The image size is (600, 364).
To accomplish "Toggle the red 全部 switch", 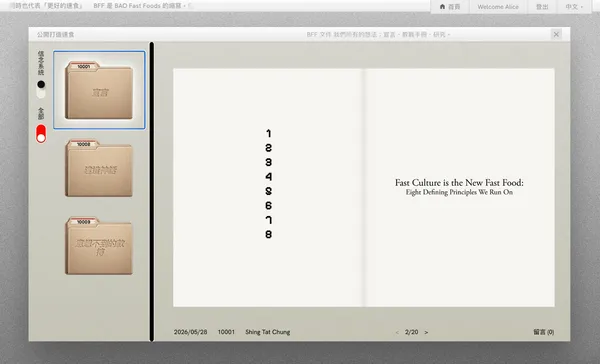I will click(41, 134).
